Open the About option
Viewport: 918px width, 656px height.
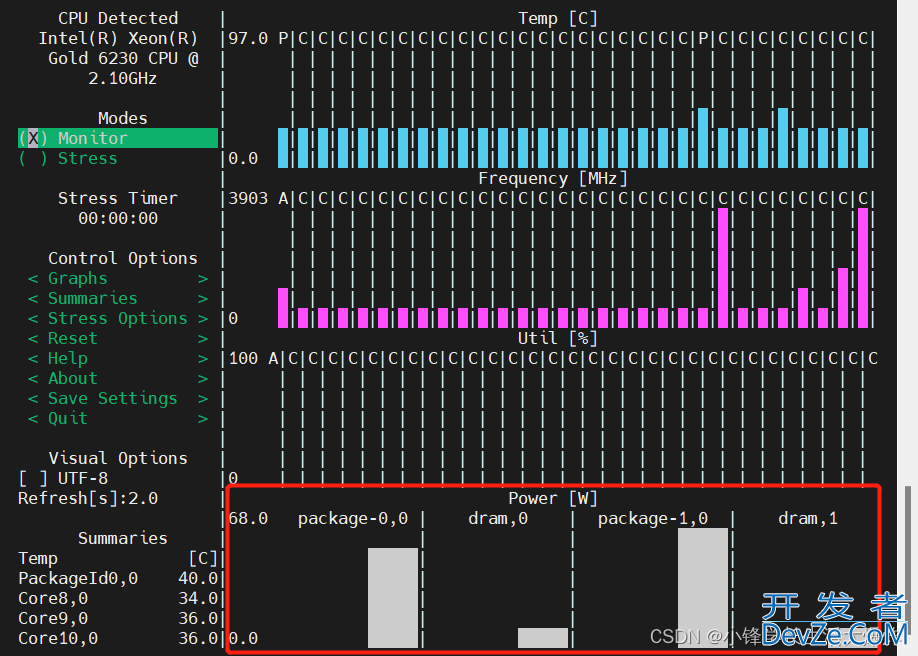tap(118, 378)
